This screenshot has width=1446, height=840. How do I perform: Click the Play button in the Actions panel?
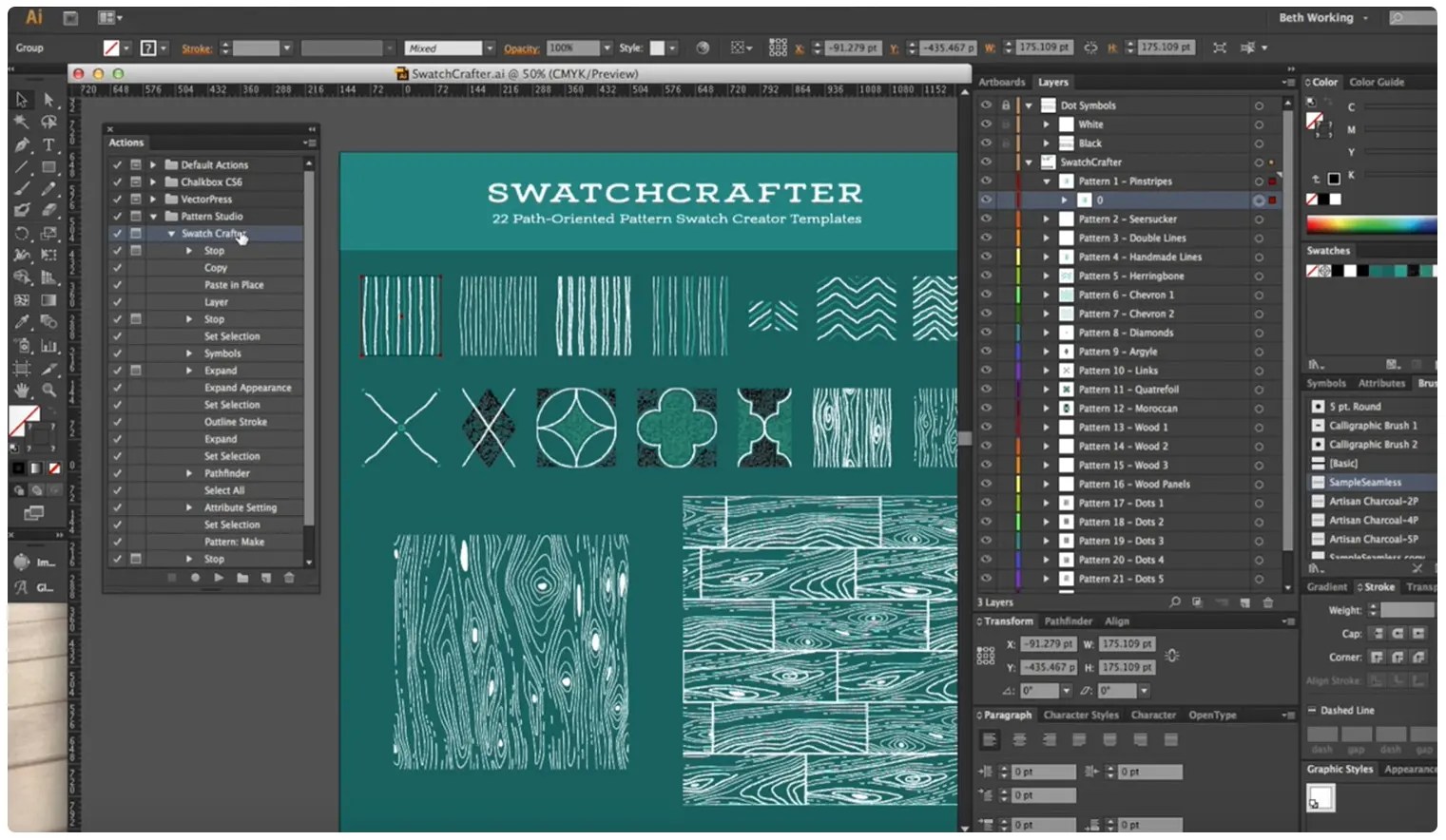click(x=219, y=578)
